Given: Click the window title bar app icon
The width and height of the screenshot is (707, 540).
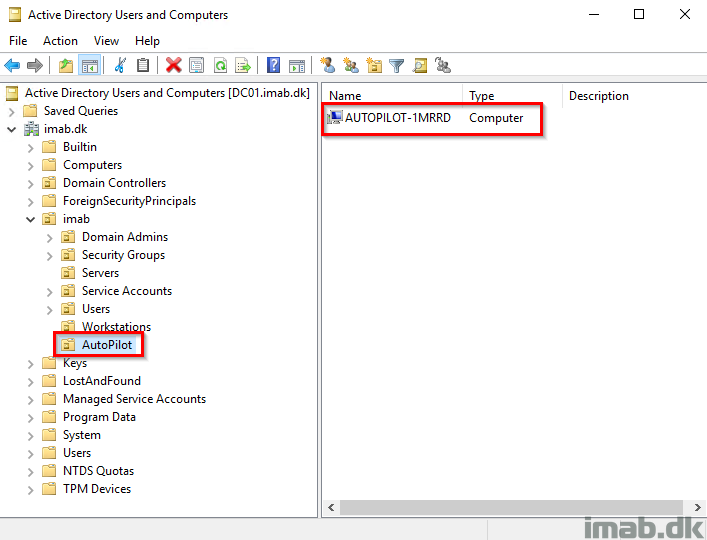Looking at the screenshot, I should [x=15, y=15].
